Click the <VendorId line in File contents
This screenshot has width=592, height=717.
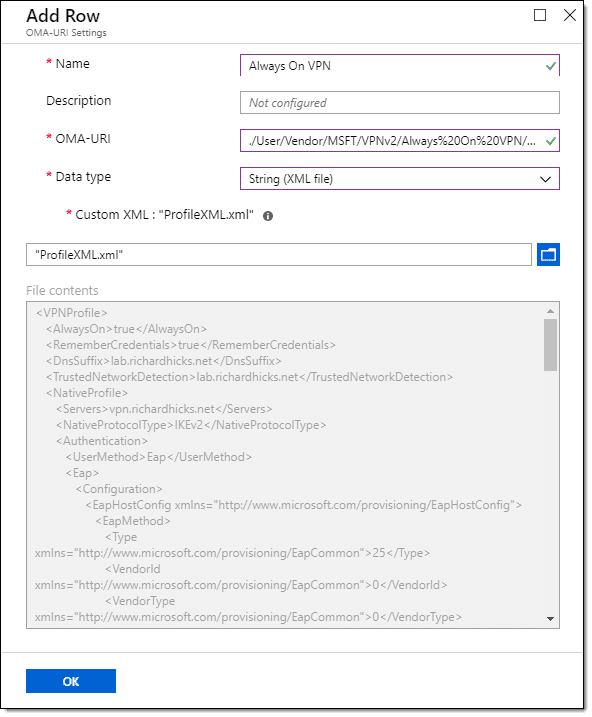(133, 569)
